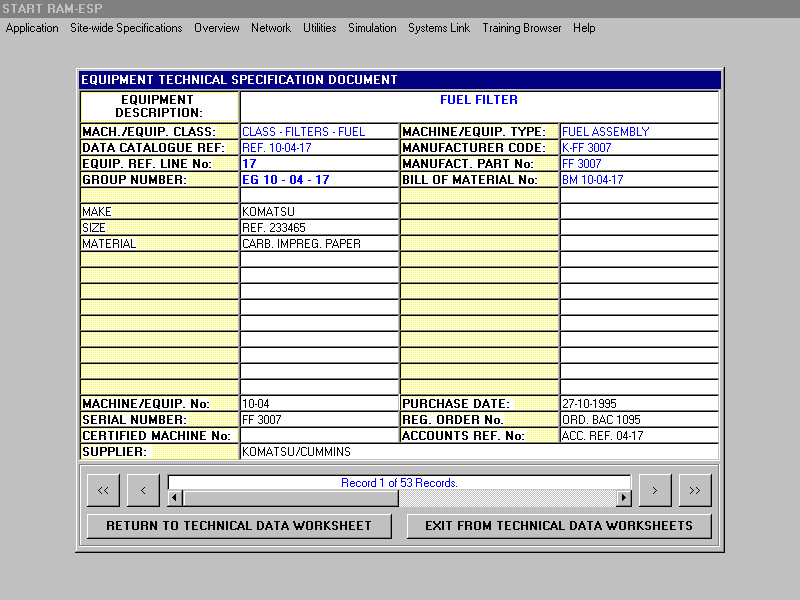Select the FUEL FILTER equipment description field
The image size is (800, 600).
(479, 107)
